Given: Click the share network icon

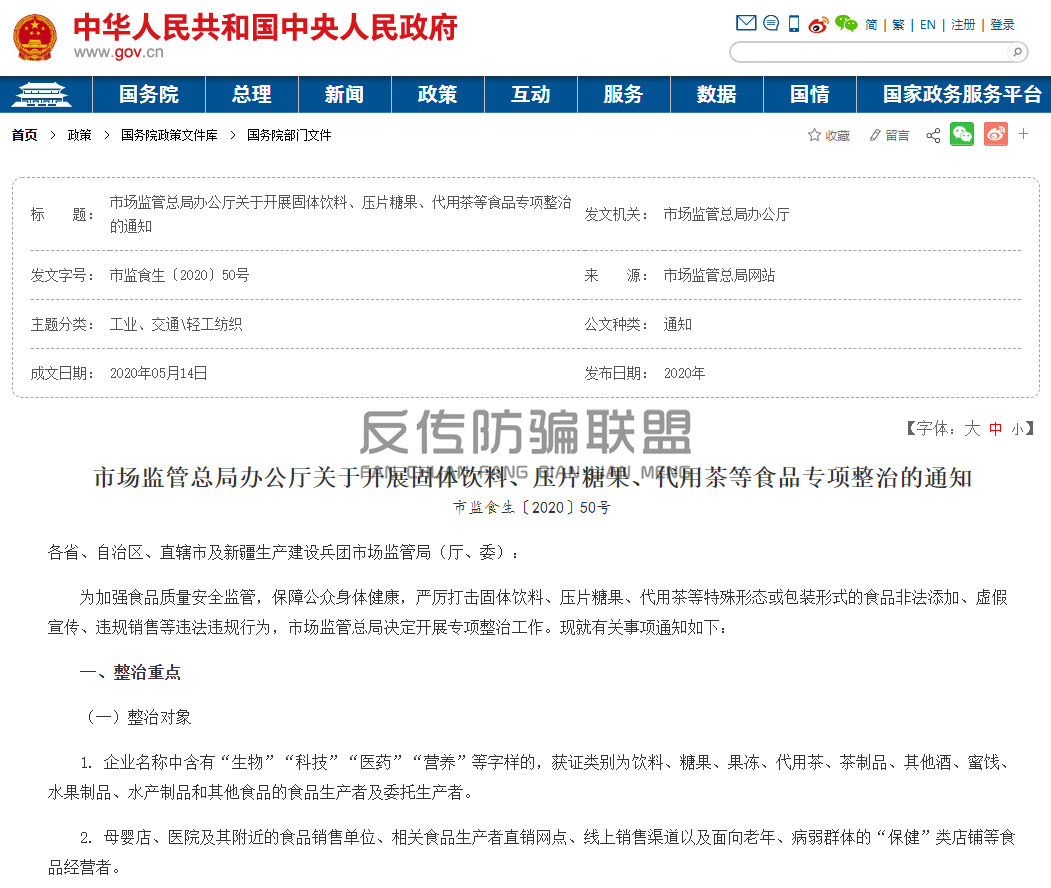Looking at the screenshot, I should (933, 135).
